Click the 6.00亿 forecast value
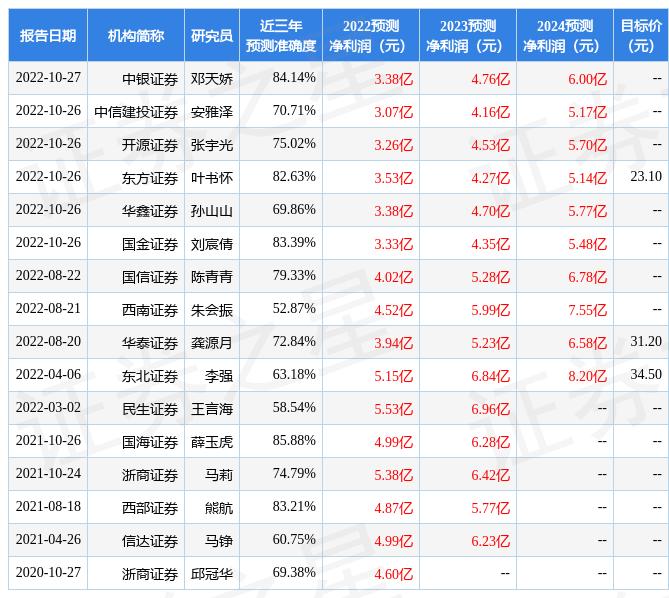 click(587, 79)
